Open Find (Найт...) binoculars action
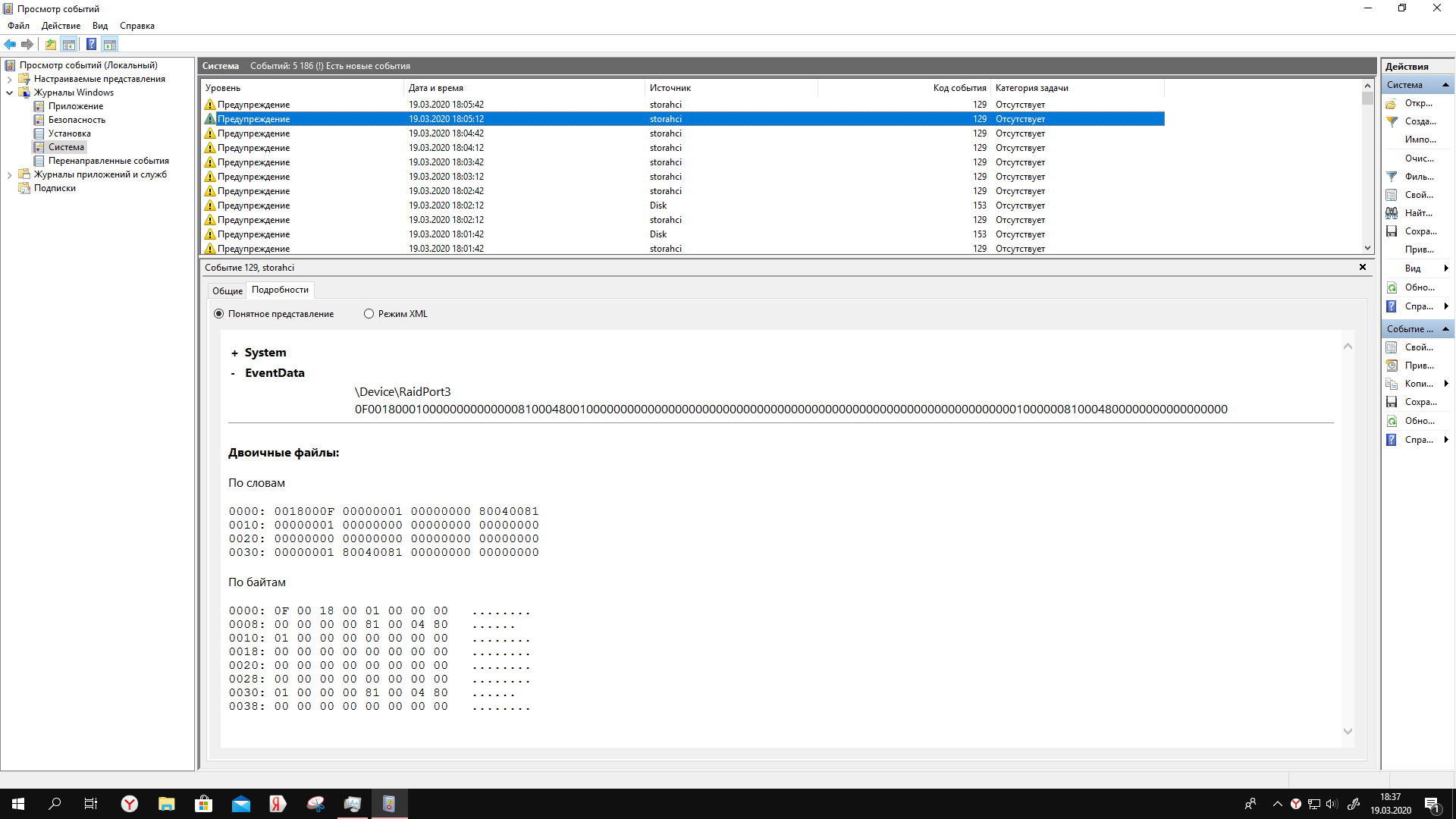1456x819 pixels. [1418, 213]
